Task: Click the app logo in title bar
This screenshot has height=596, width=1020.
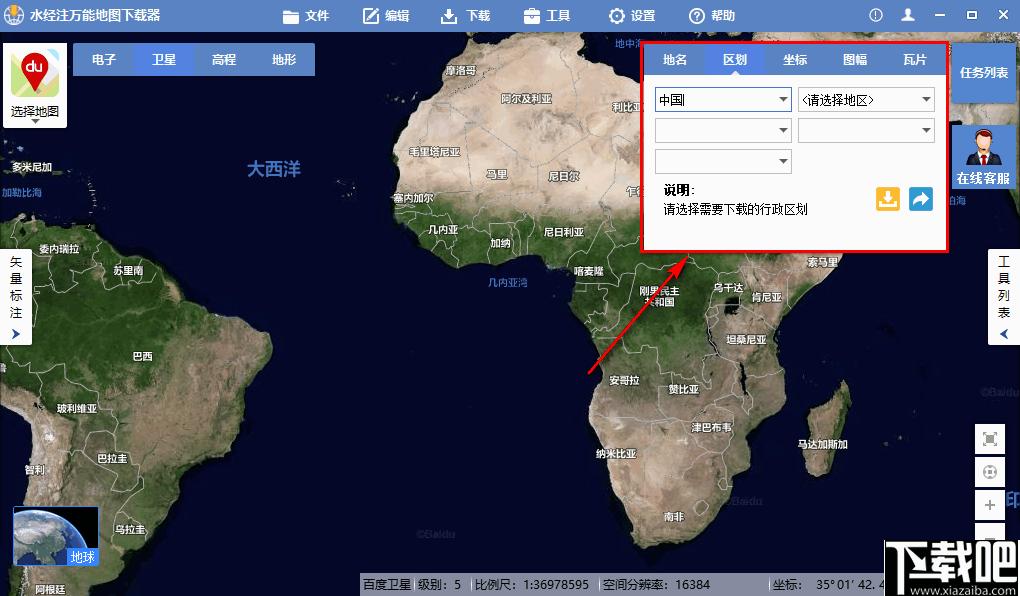Action: [x=14, y=15]
